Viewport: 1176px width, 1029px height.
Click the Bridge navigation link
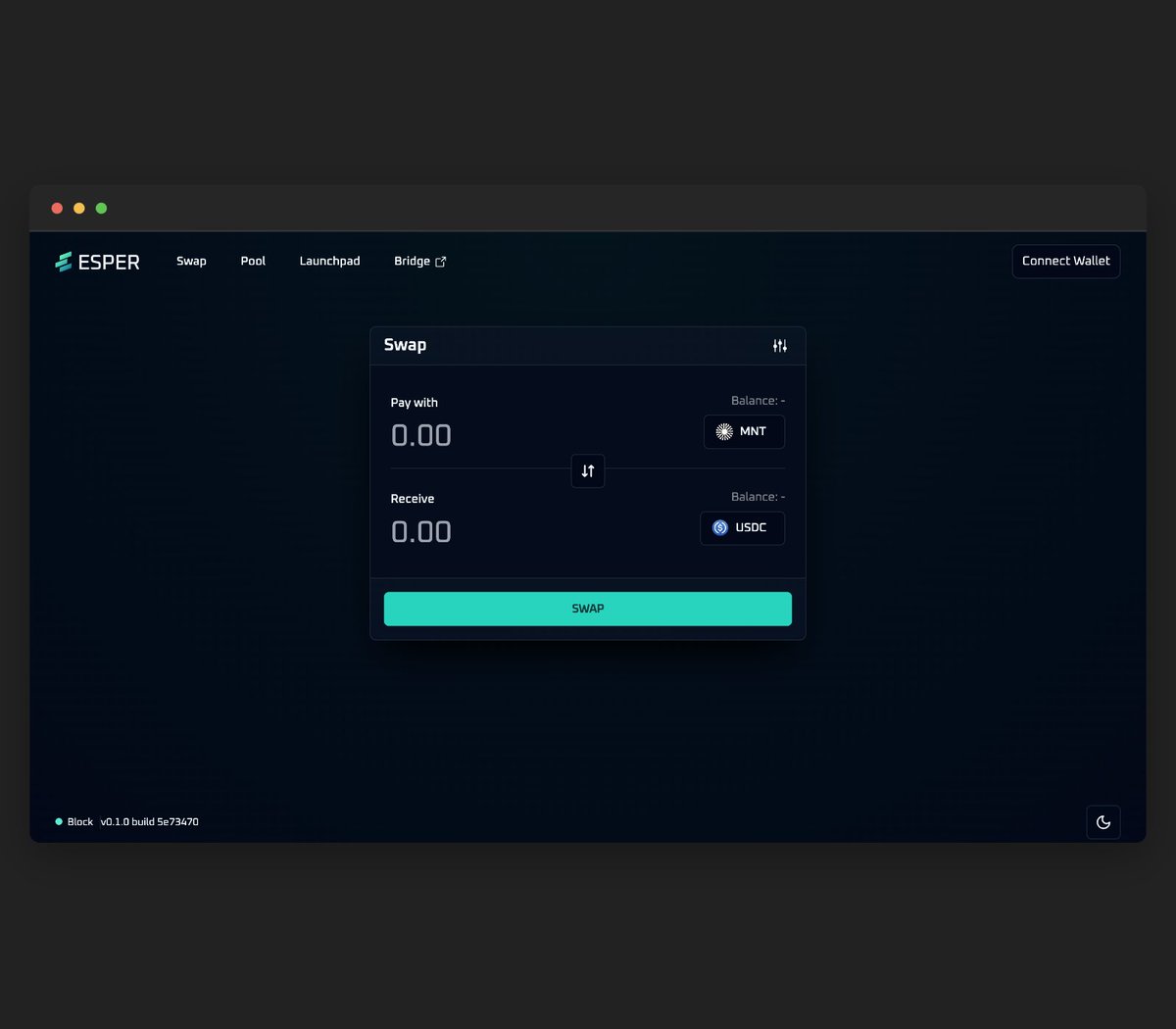coord(413,261)
